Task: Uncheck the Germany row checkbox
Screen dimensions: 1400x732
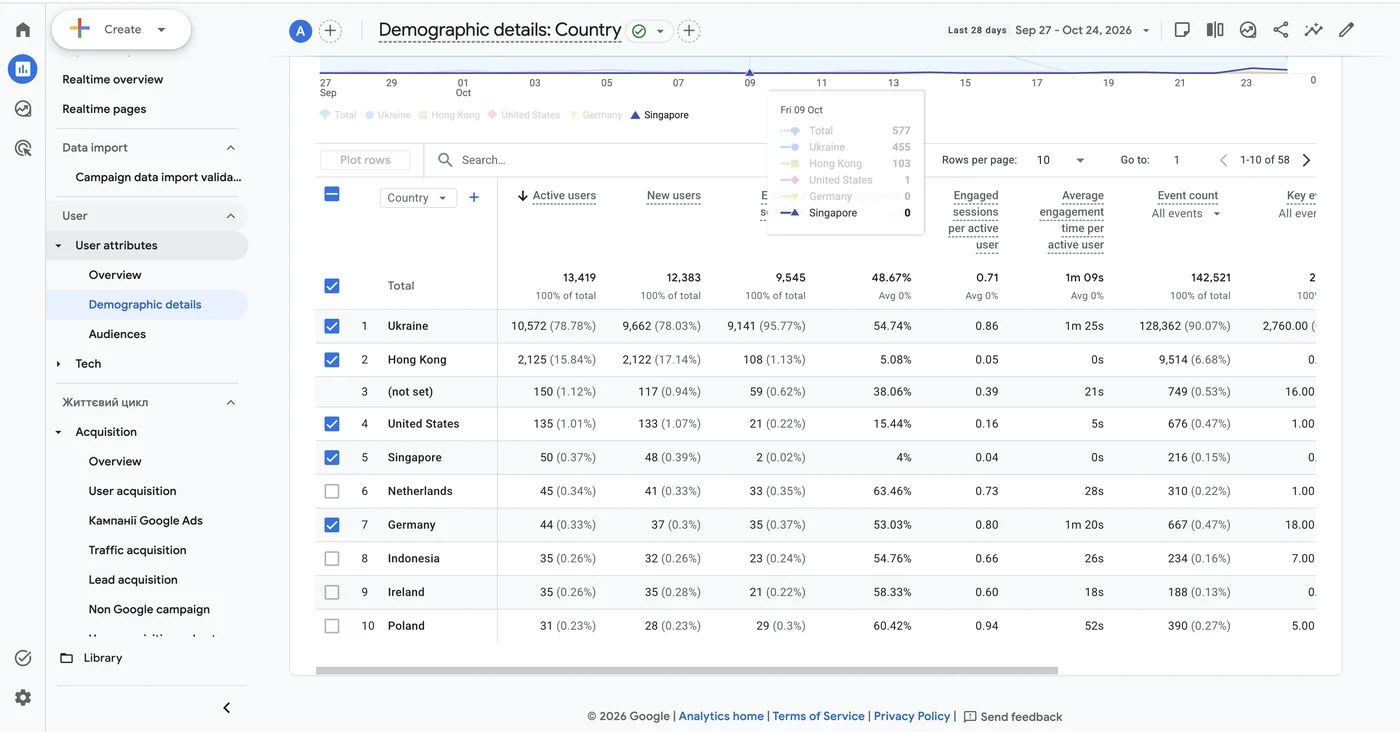Action: pos(332,525)
